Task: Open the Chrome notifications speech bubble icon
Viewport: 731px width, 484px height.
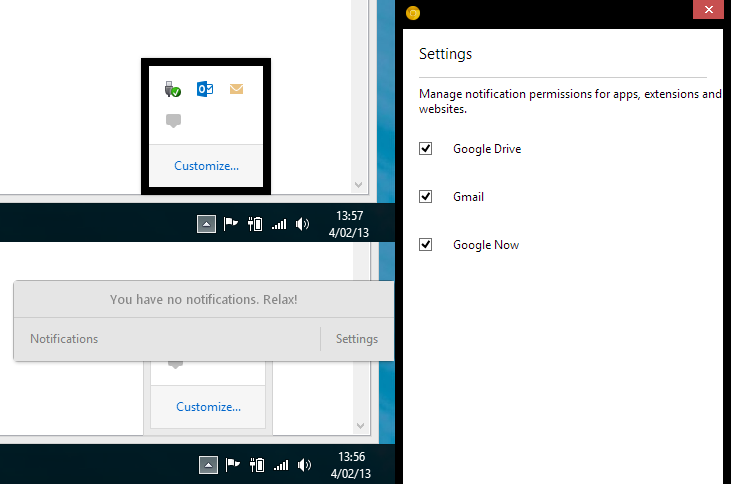Action: coord(173,120)
